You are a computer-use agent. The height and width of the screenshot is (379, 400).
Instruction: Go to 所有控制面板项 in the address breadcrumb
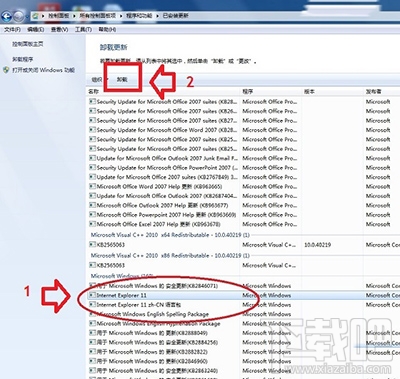coord(98,16)
